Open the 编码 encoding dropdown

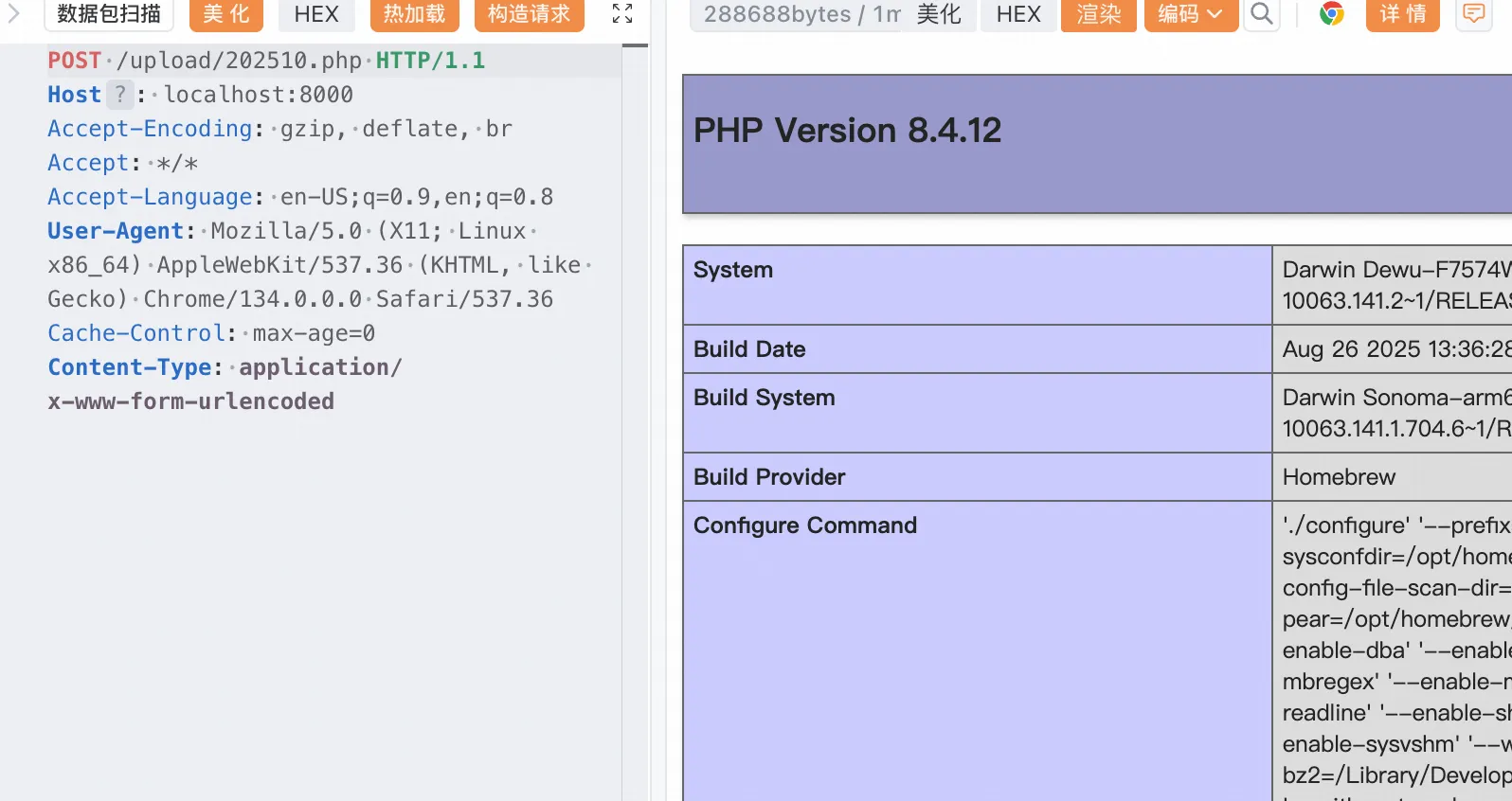(1190, 14)
